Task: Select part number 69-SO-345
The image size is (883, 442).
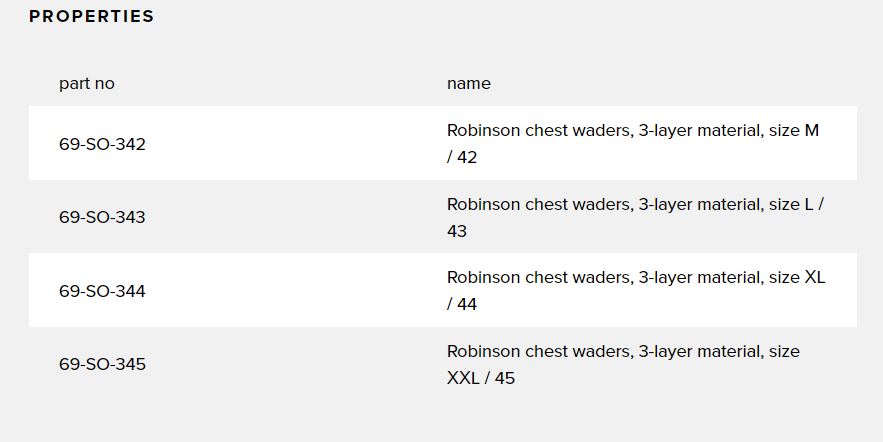Action: click(x=102, y=364)
